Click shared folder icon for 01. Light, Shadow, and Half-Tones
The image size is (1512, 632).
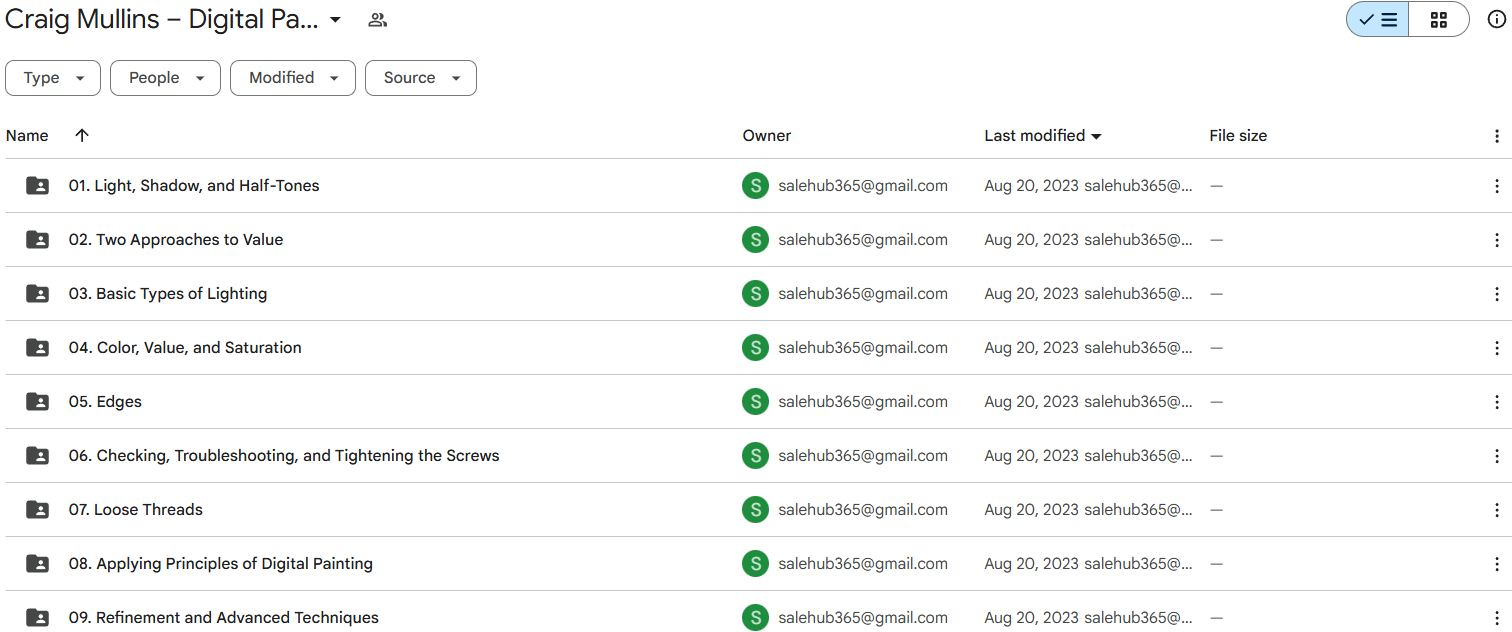37,186
